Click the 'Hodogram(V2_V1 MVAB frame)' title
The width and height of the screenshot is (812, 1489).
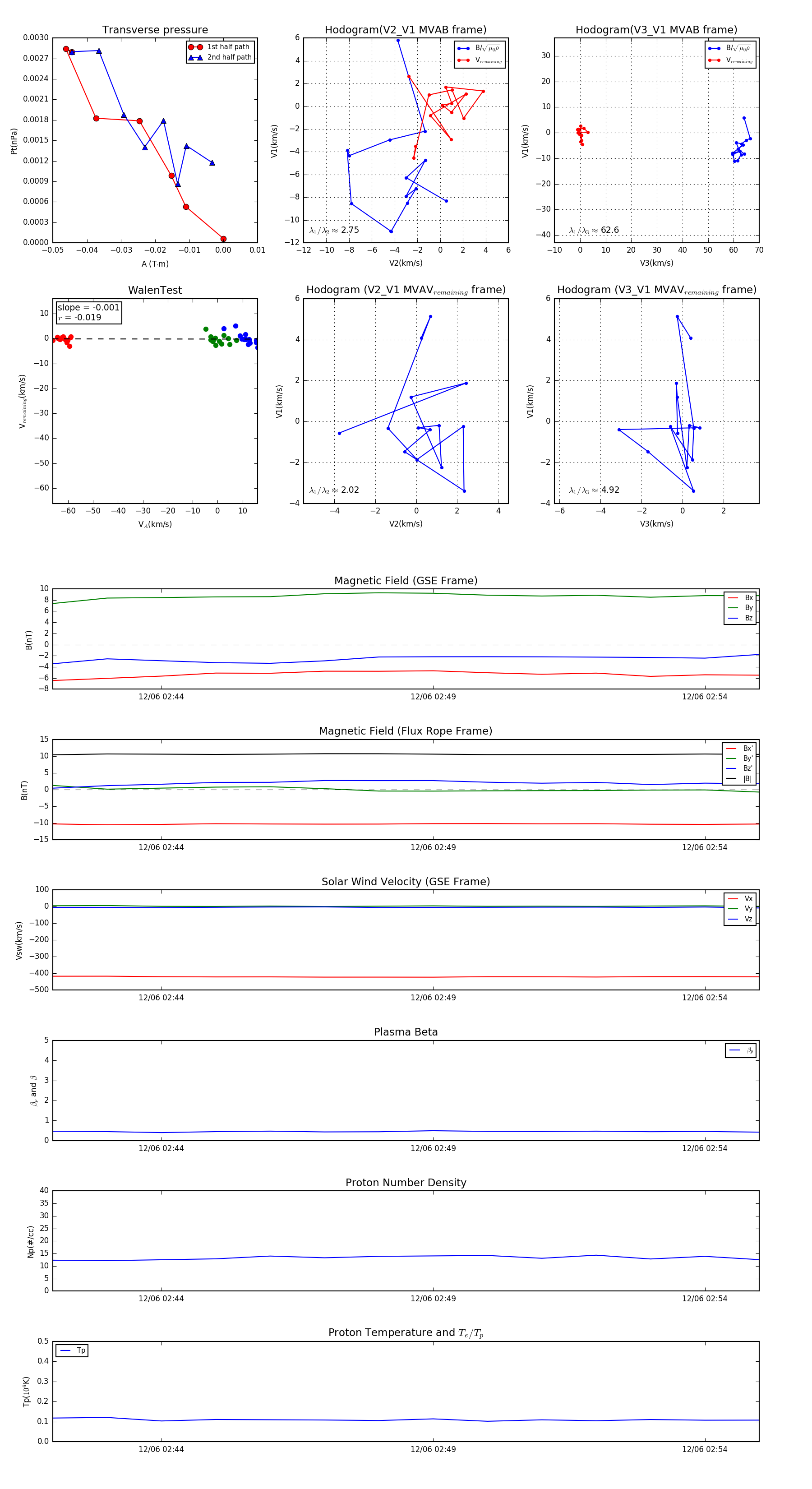coord(406,30)
